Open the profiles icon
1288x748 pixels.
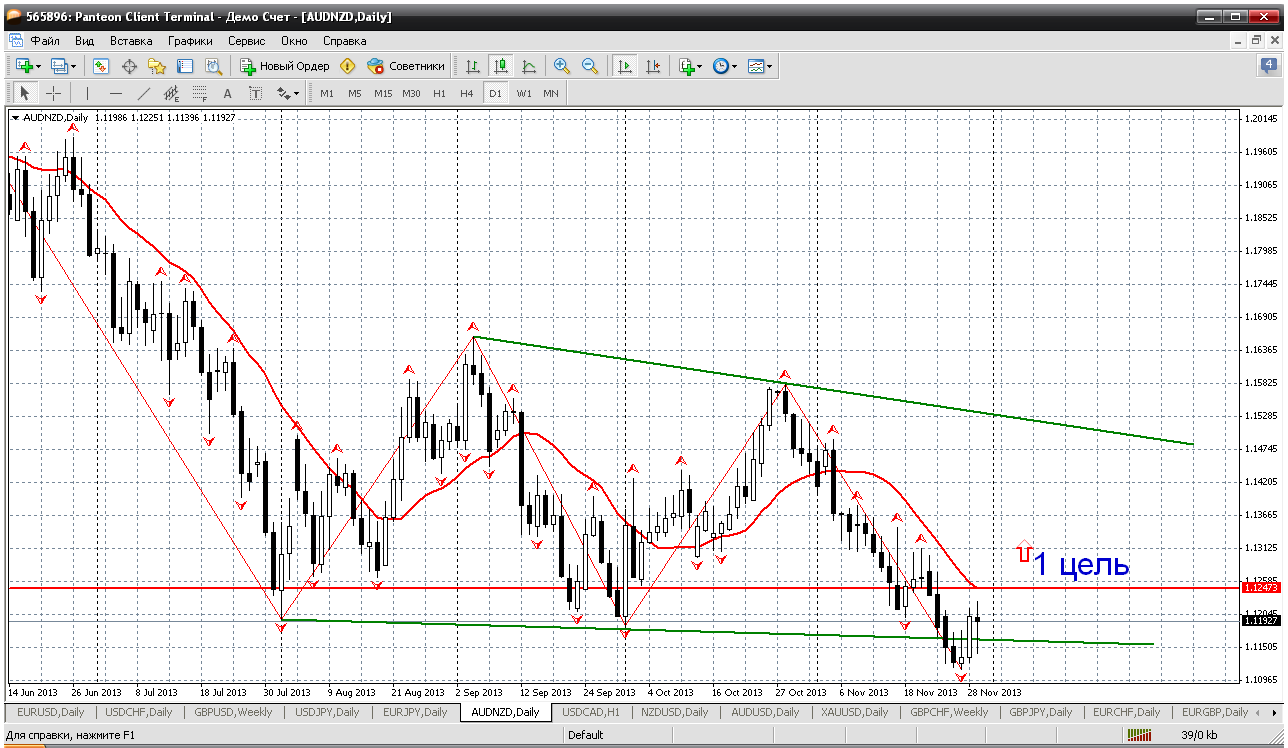tap(59, 66)
